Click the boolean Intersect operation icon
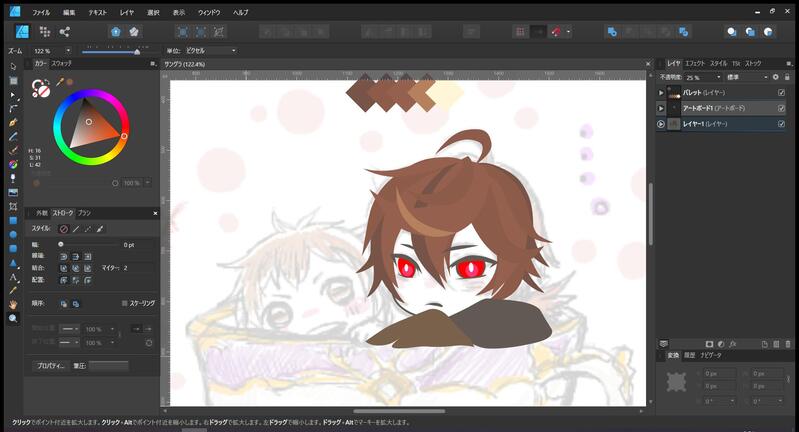This screenshot has height=432, width=799. (648, 32)
